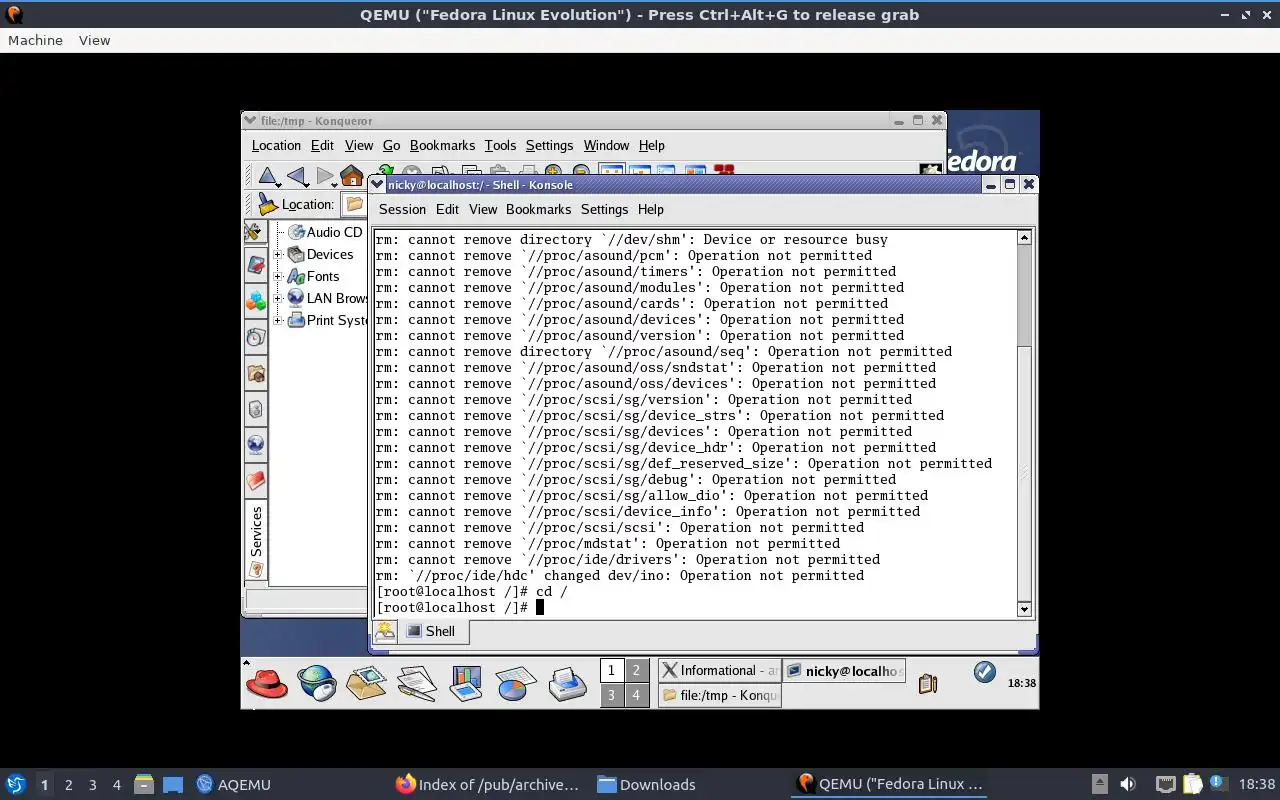Open the Window menu in Konqueror
This screenshot has width=1280, height=800.
tap(606, 145)
